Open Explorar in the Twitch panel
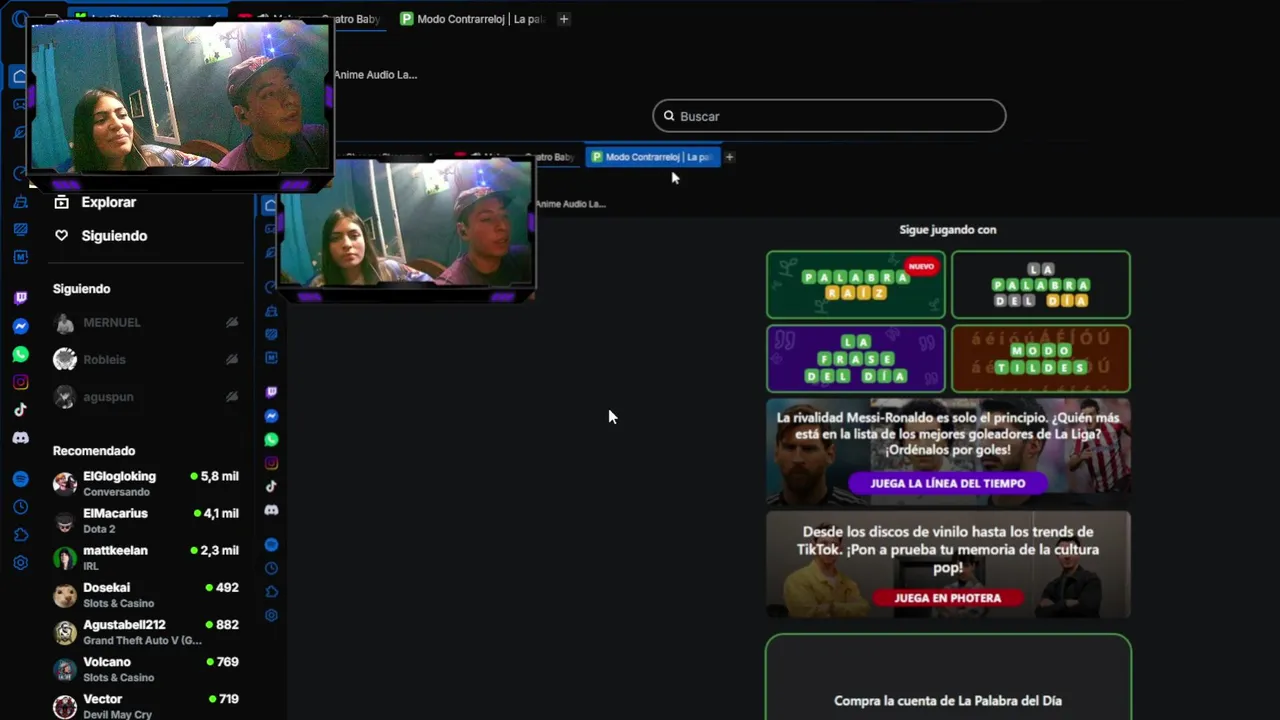The height and width of the screenshot is (720, 1280). 95,202
